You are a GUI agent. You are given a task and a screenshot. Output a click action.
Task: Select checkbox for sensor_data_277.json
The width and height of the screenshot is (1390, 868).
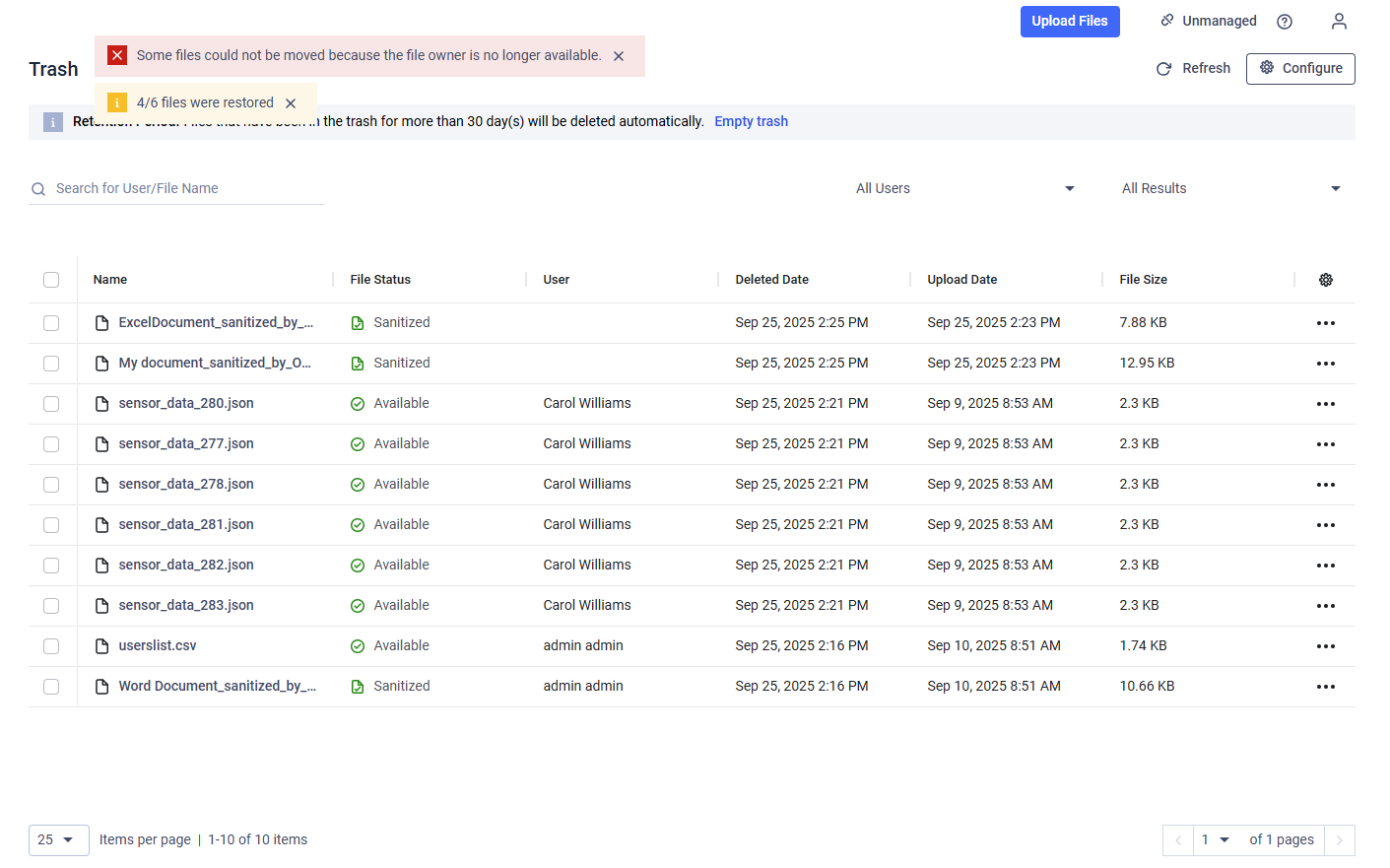click(x=51, y=444)
